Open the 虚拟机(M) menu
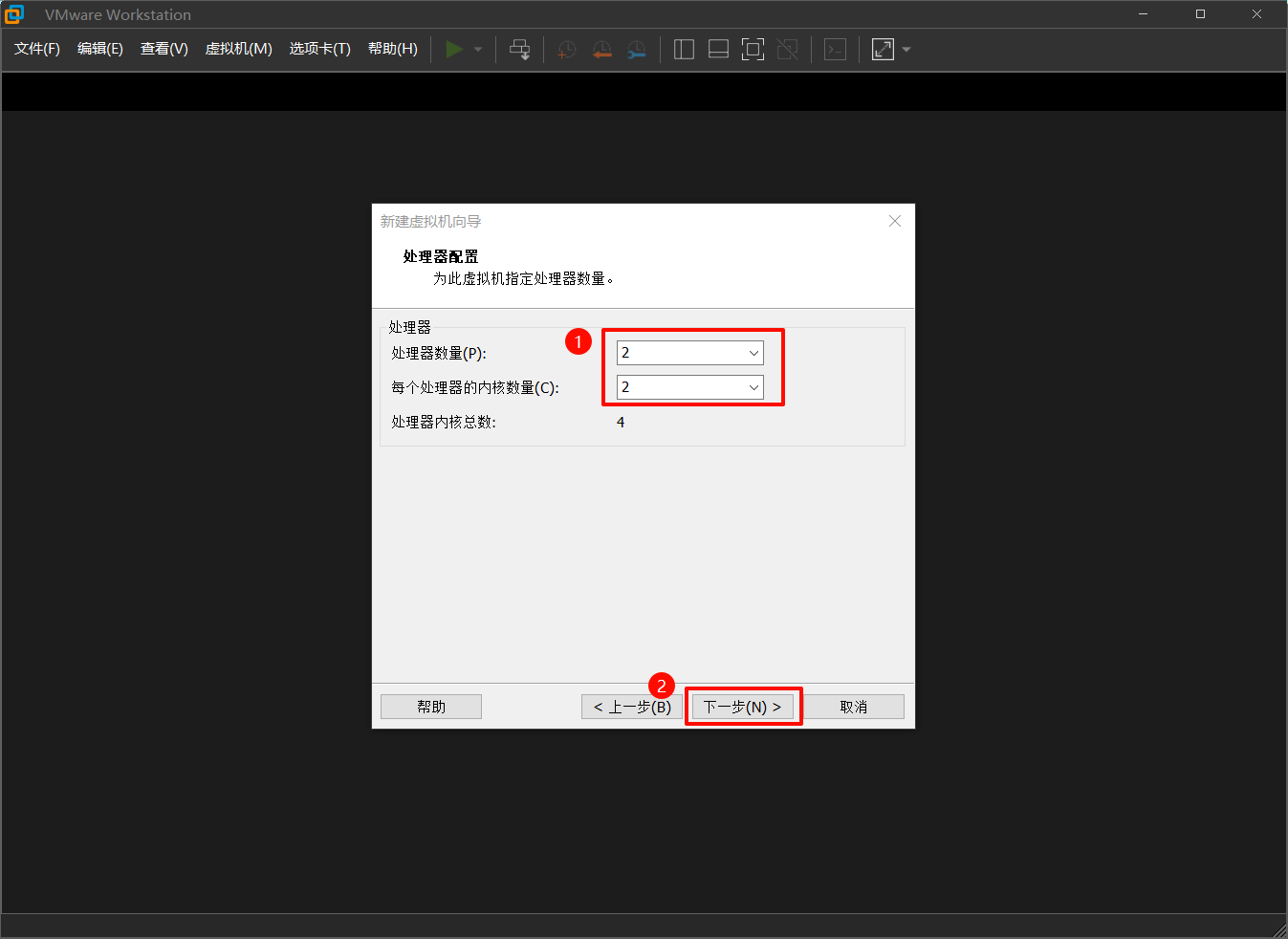 coord(238,49)
